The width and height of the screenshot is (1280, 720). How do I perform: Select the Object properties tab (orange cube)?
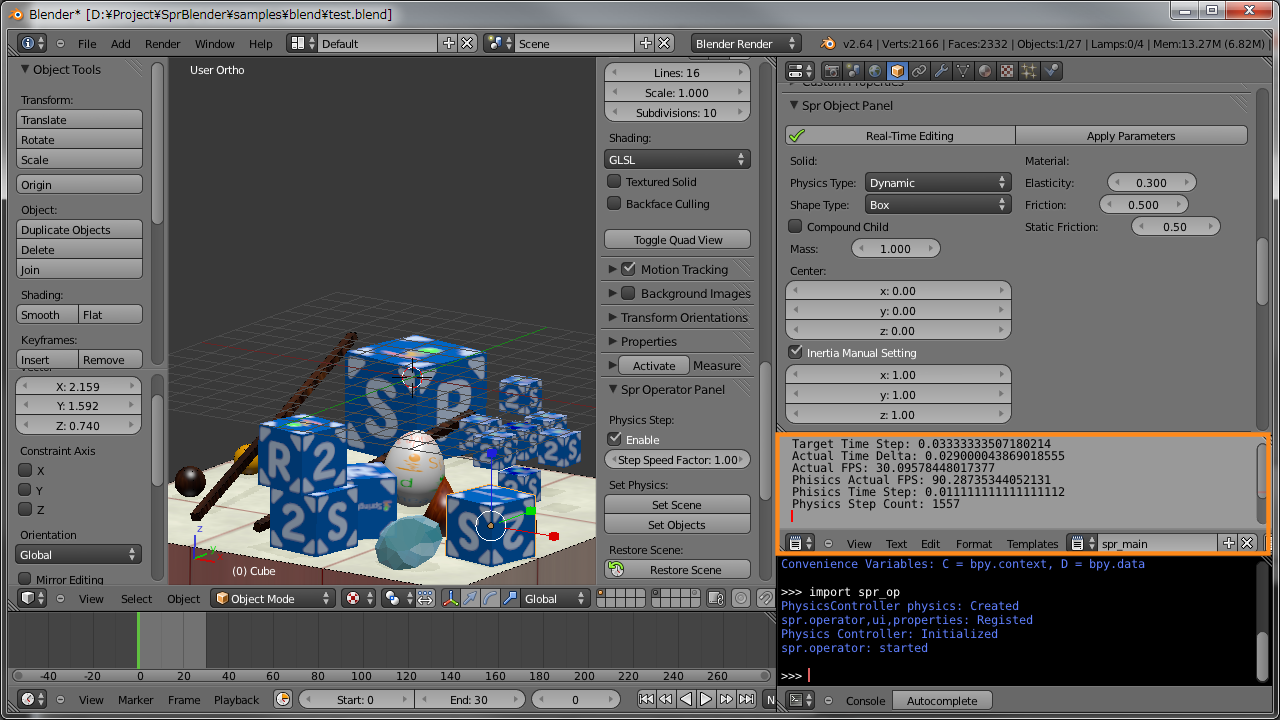click(x=897, y=71)
